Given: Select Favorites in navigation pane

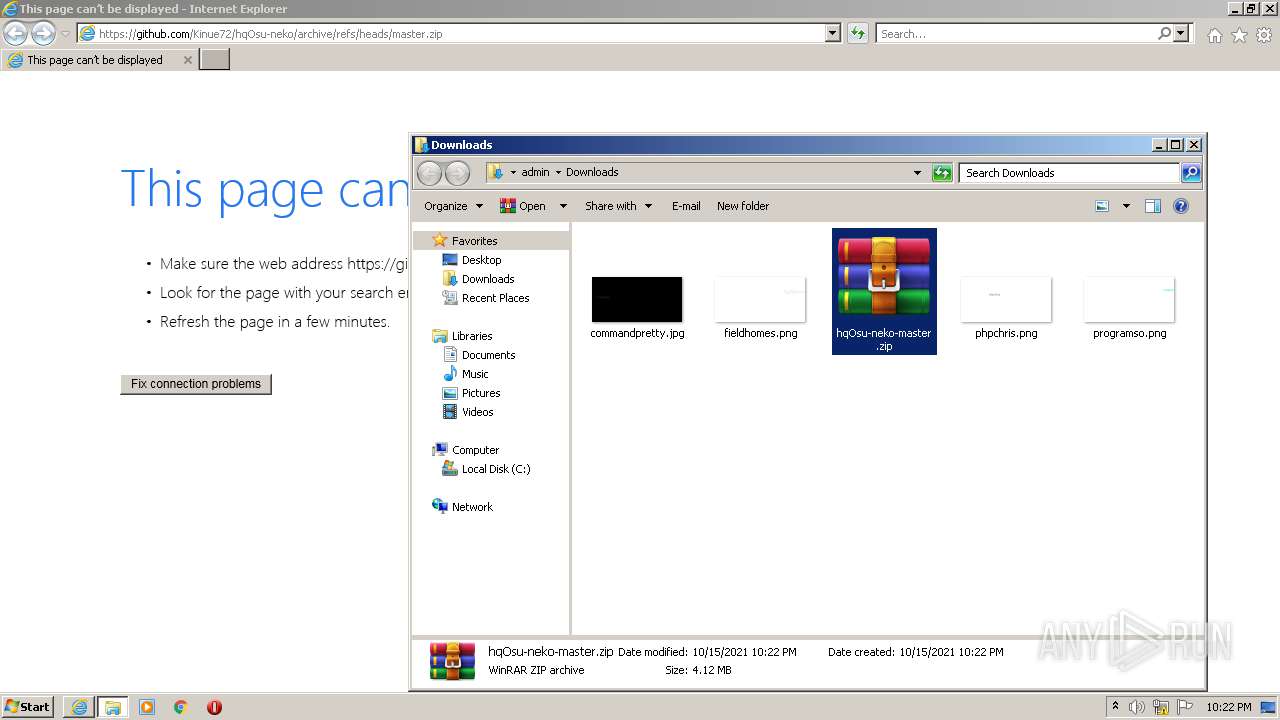Looking at the screenshot, I should point(474,241).
